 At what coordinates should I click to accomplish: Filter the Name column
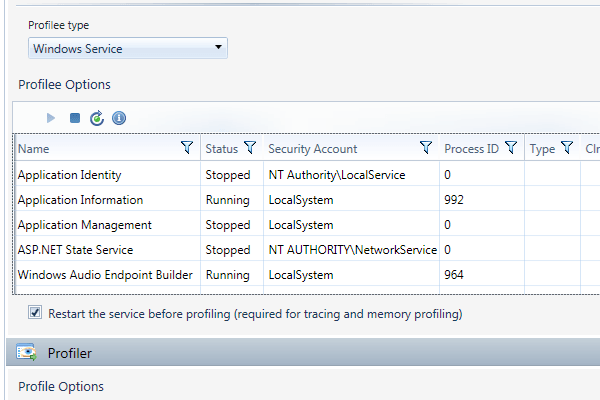(187, 147)
